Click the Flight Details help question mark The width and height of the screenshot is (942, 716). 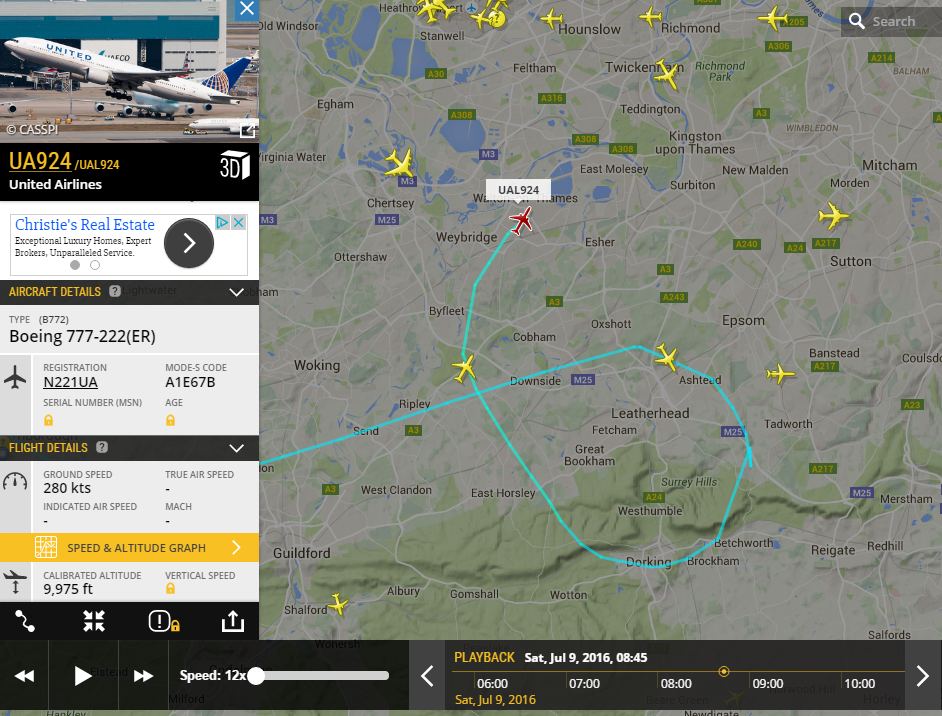click(x=102, y=447)
